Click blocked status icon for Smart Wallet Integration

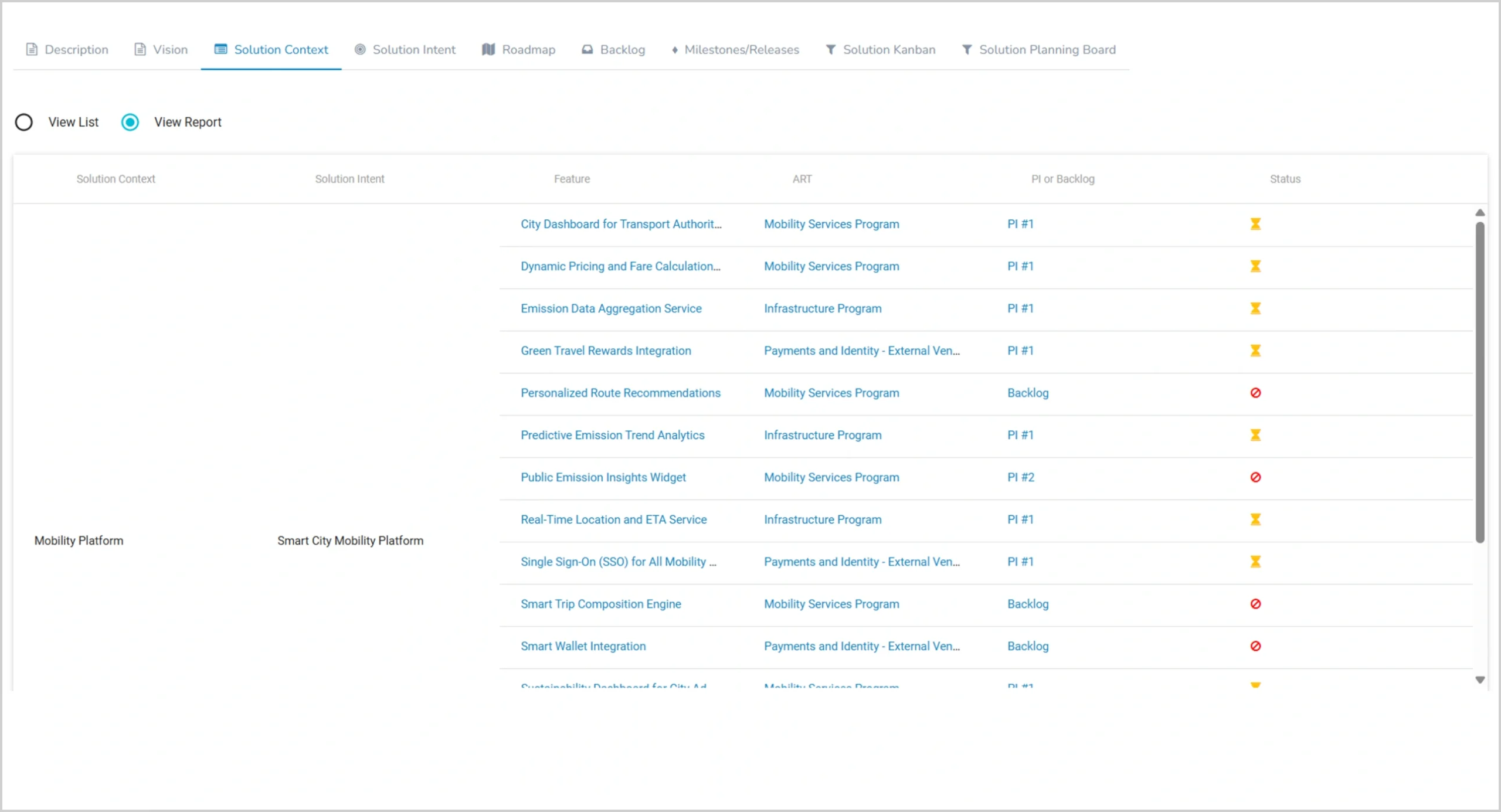1255,646
